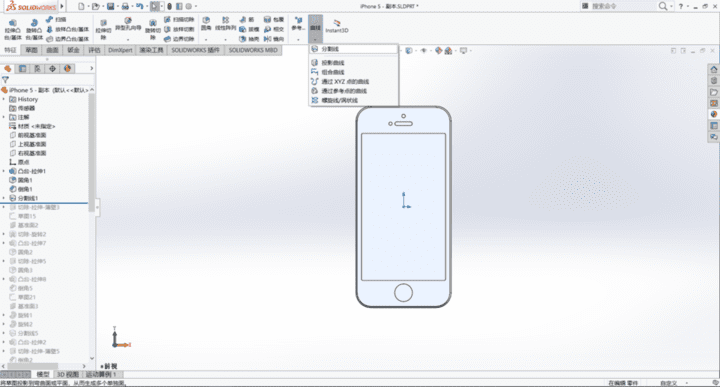Open the Hole Wizard (异型孔向导) tool

(x=128, y=25)
